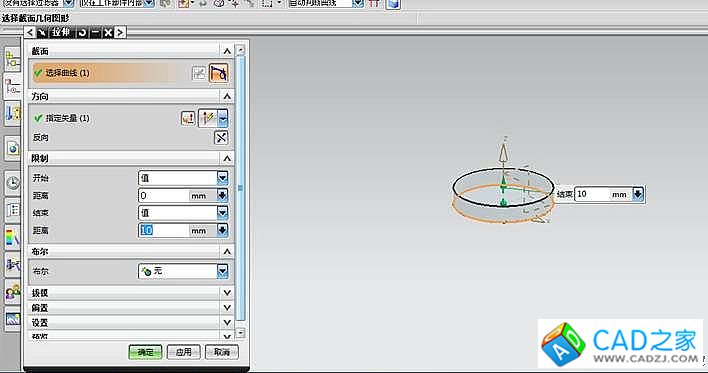The width and height of the screenshot is (708, 373).
Task: Collapse the 截面 section
Action: tap(227, 51)
